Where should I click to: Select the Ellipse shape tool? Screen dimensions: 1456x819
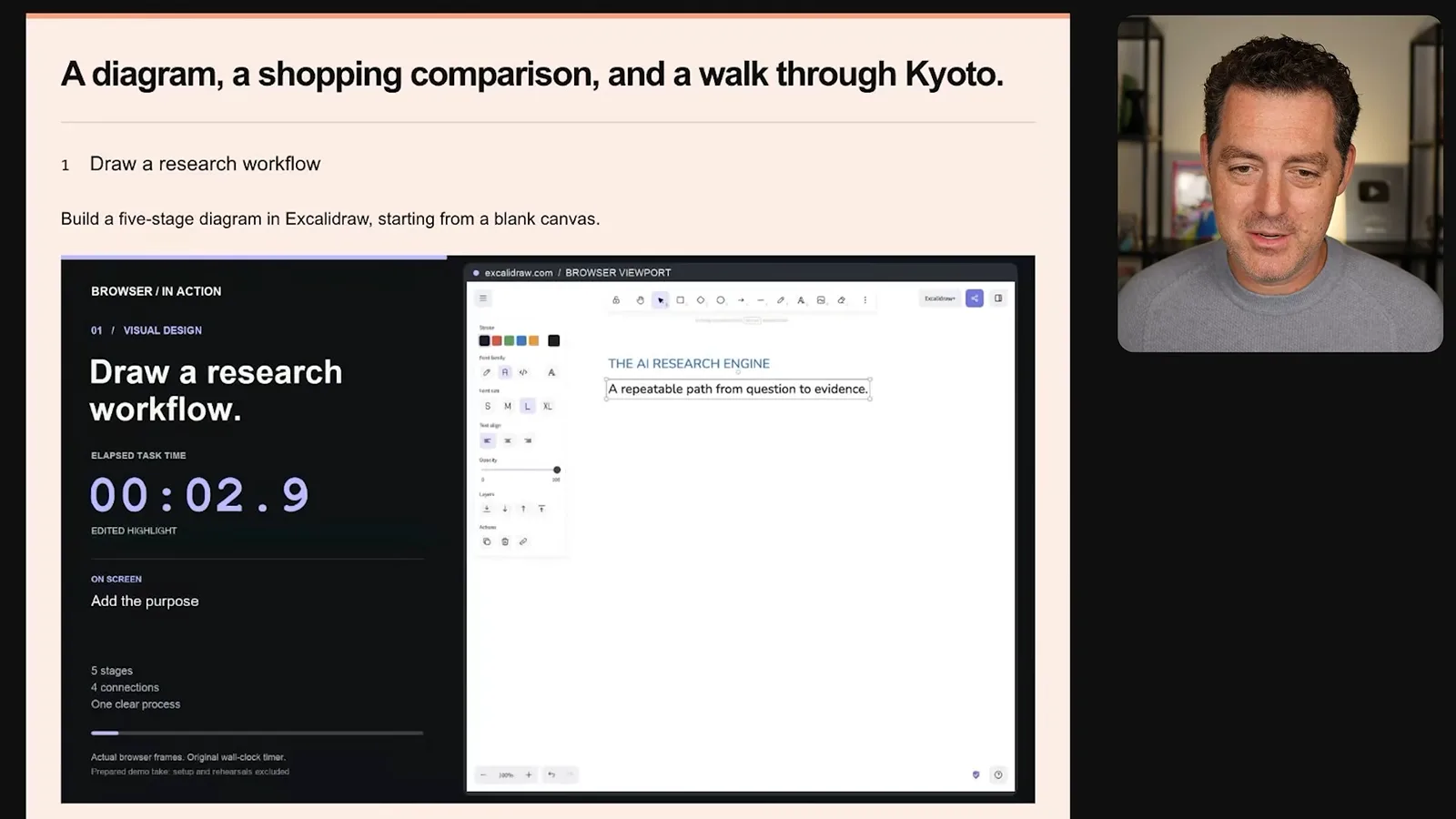(x=720, y=299)
